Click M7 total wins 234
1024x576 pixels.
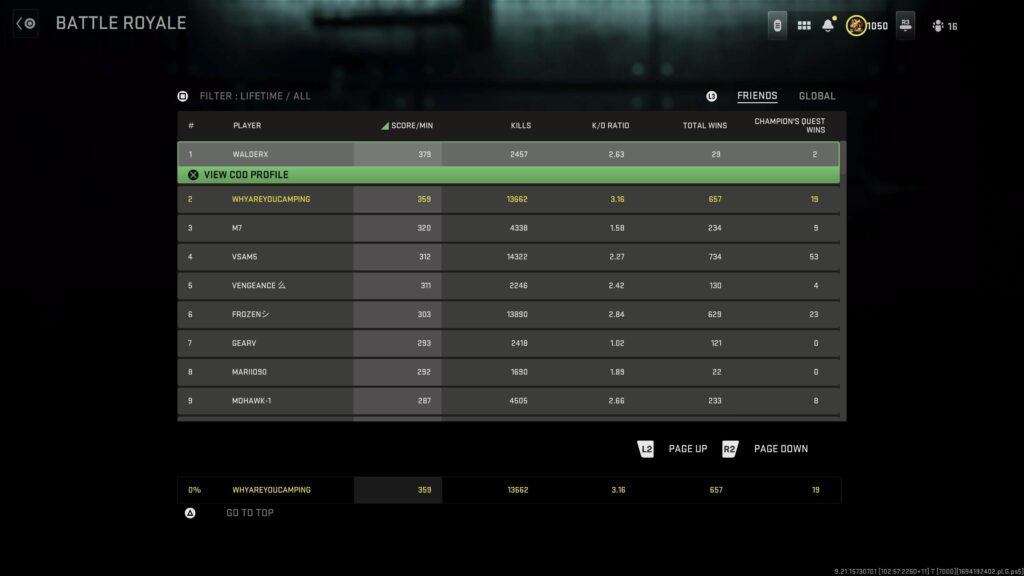coord(714,228)
